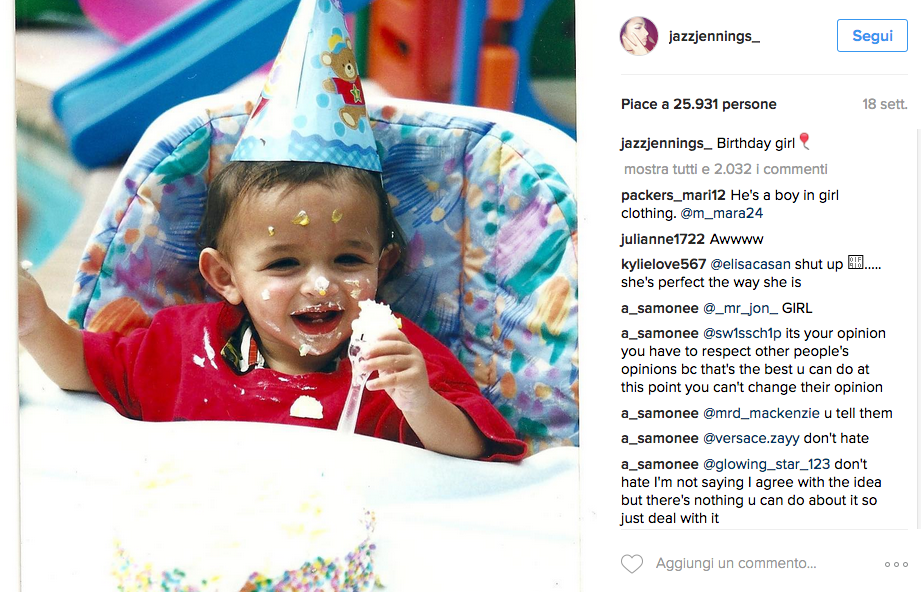Click the @versace.zayy mention
Viewport: 921px width, 592px height.
[x=751, y=439]
